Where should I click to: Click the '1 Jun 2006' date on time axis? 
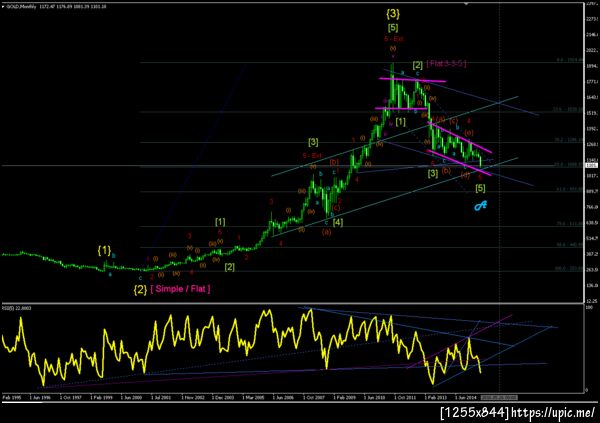(x=283, y=397)
